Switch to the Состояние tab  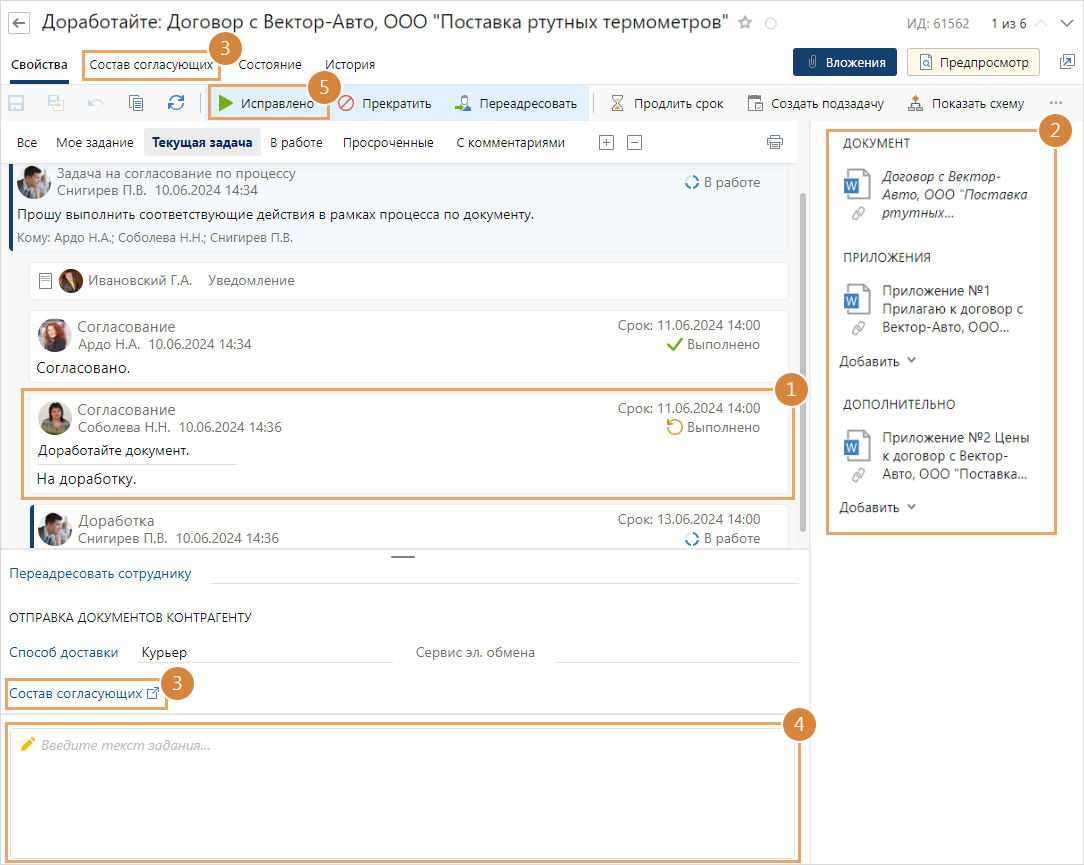[x=270, y=64]
